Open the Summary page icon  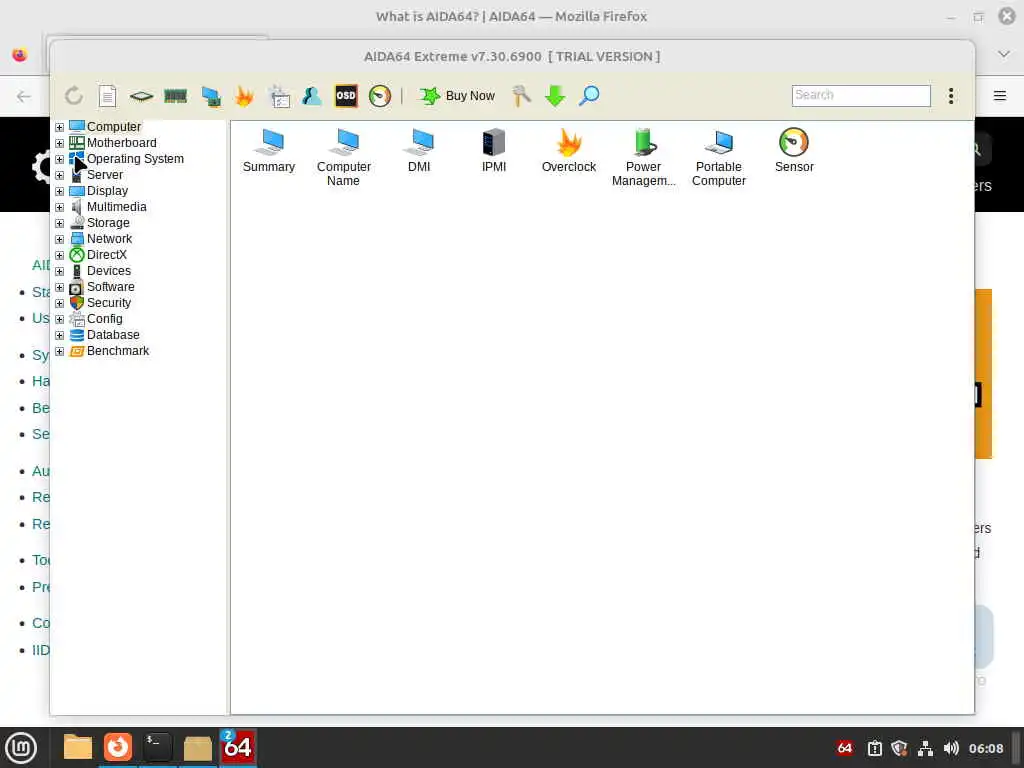coord(269,151)
